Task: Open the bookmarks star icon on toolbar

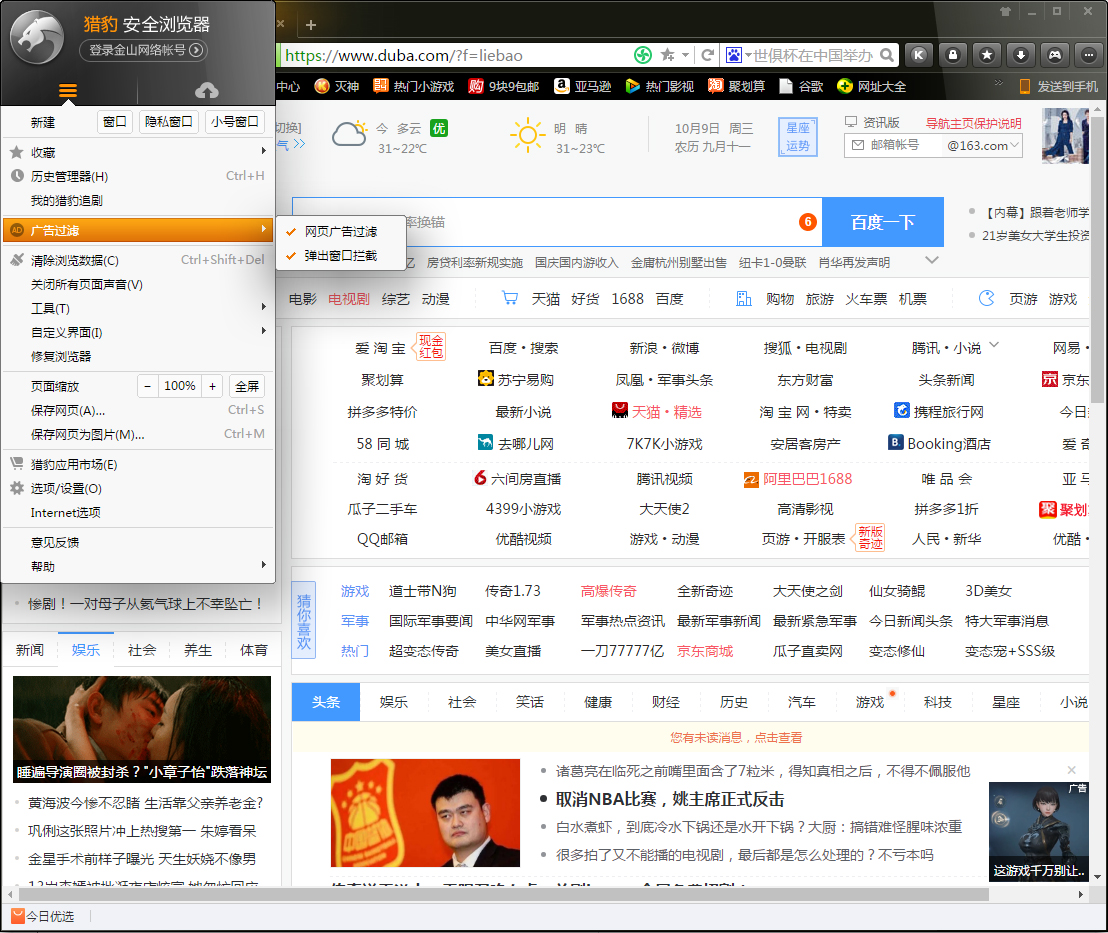Action: pyautogui.click(x=986, y=55)
